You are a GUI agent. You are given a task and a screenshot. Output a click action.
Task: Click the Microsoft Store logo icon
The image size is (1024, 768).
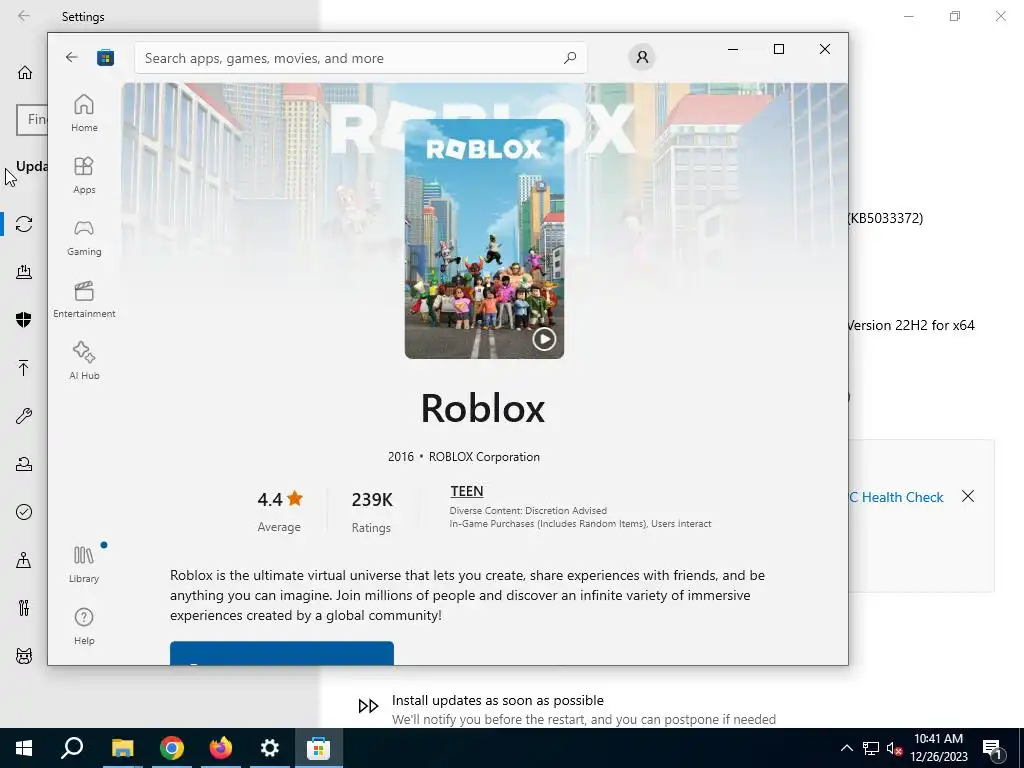pos(106,57)
